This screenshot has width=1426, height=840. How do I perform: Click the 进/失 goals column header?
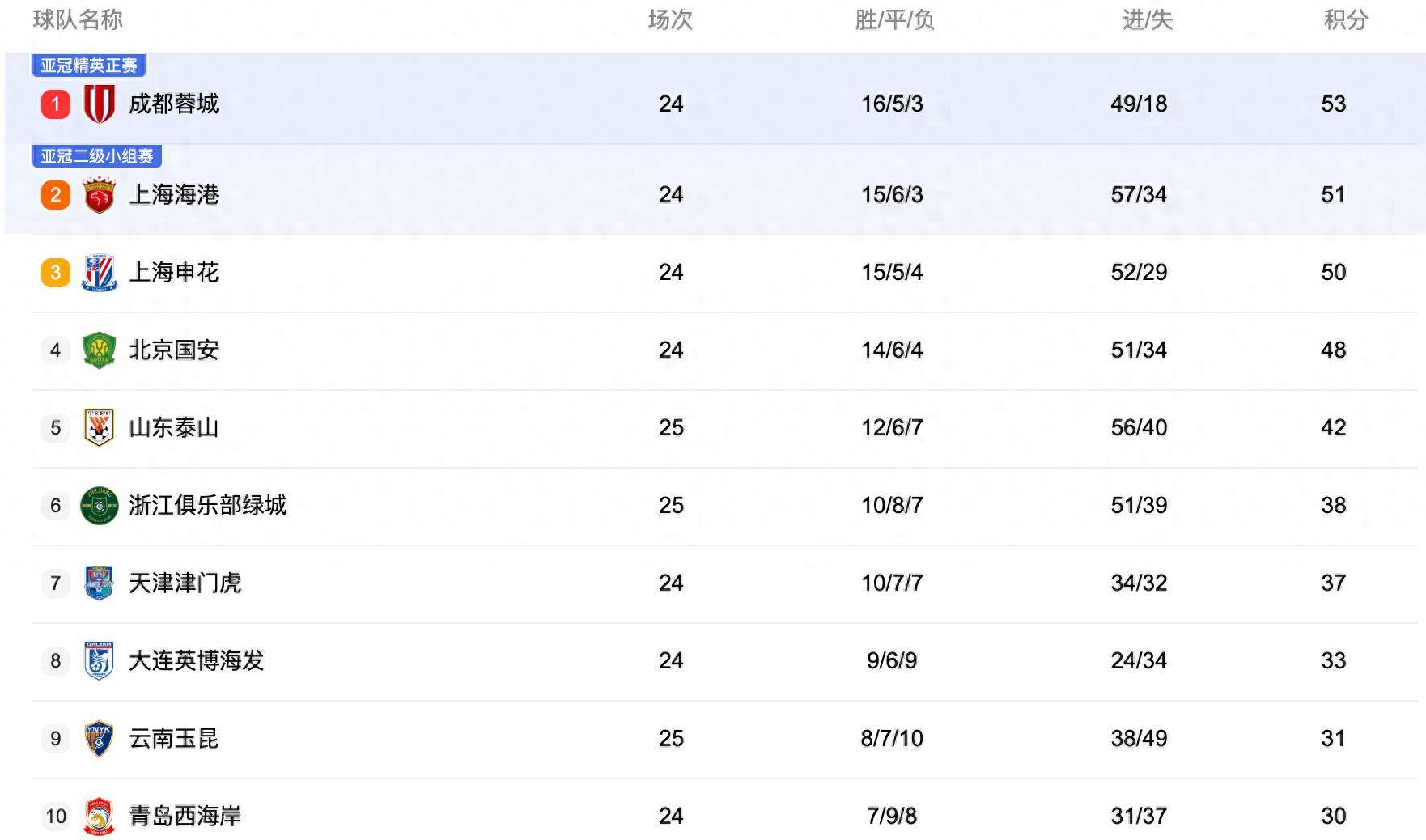click(1147, 20)
